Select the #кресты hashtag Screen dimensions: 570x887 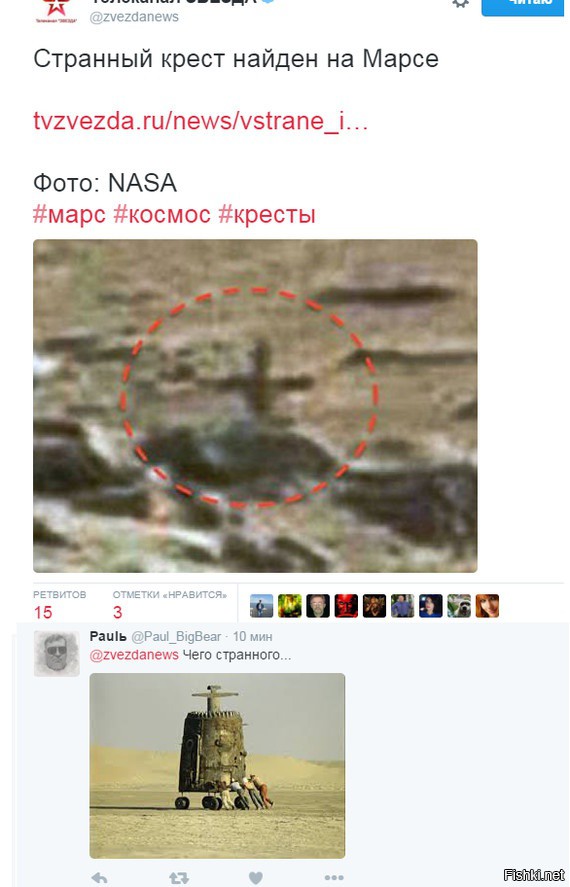tap(267, 215)
